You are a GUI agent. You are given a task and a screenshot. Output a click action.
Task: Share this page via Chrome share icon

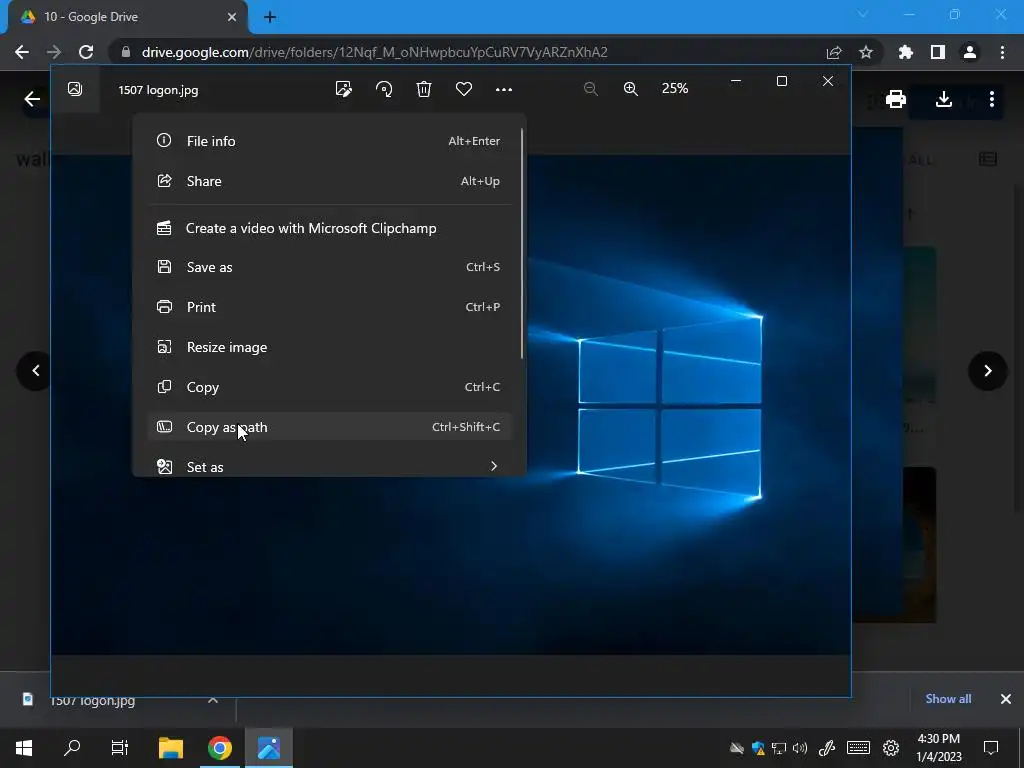click(x=834, y=52)
